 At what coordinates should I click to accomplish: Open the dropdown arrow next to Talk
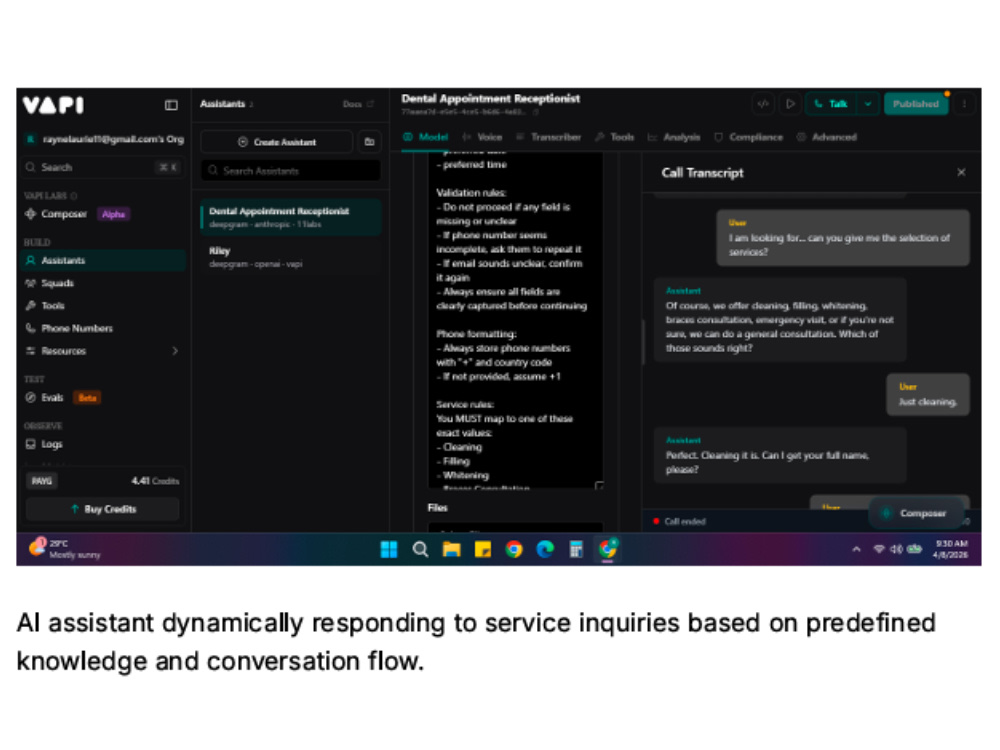[x=868, y=104]
